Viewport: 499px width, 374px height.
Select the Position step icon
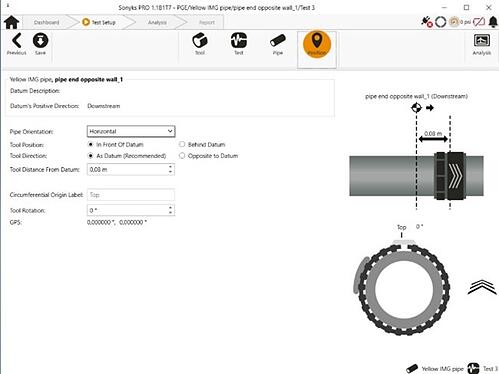[x=317, y=44]
